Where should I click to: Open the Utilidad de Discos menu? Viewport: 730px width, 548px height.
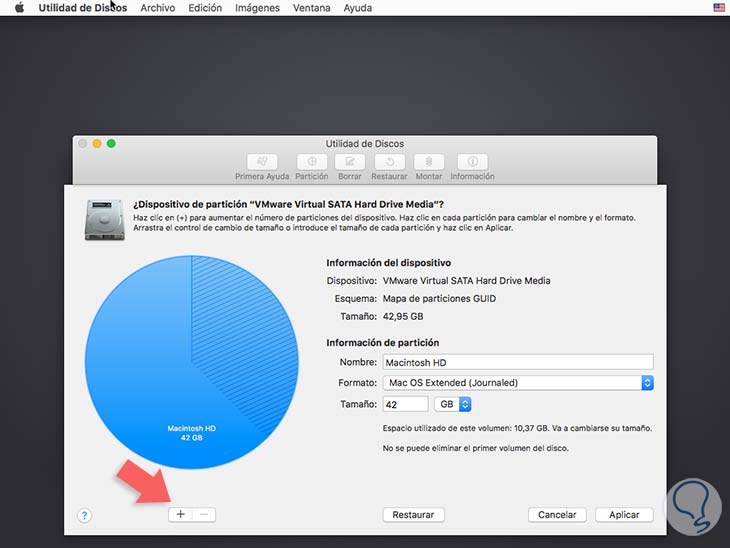point(82,8)
